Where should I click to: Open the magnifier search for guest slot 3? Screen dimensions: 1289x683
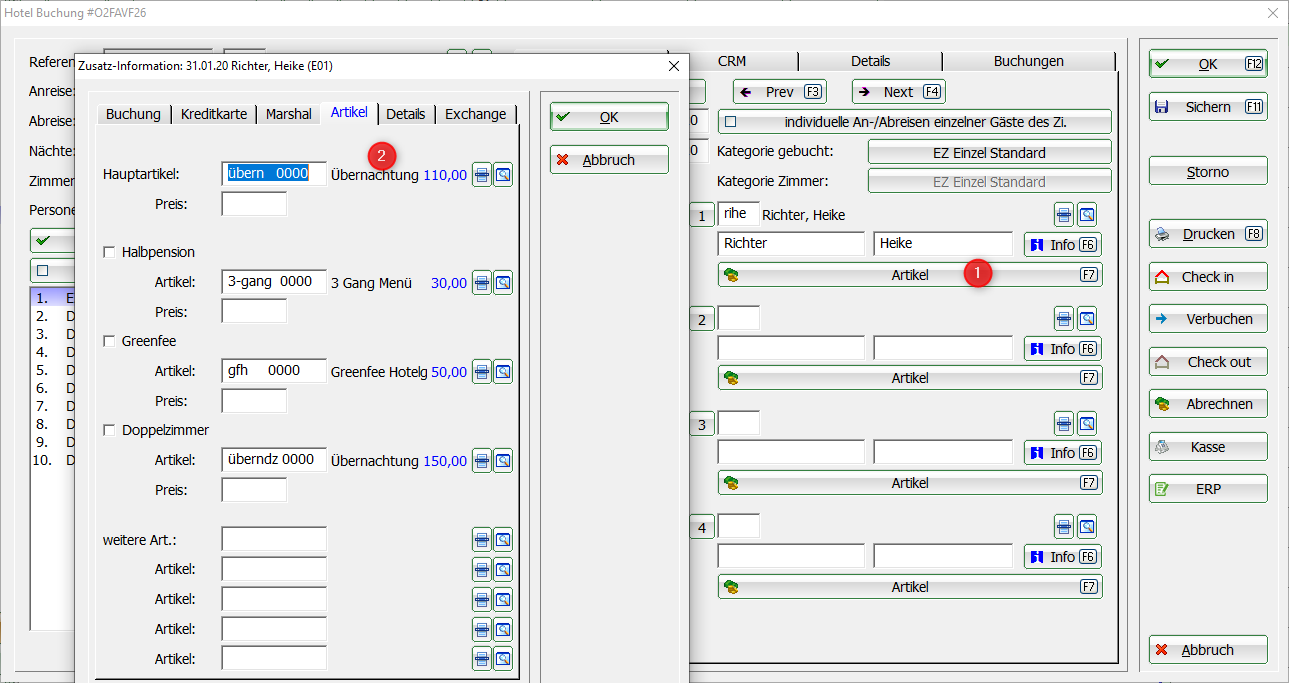[1087, 423]
